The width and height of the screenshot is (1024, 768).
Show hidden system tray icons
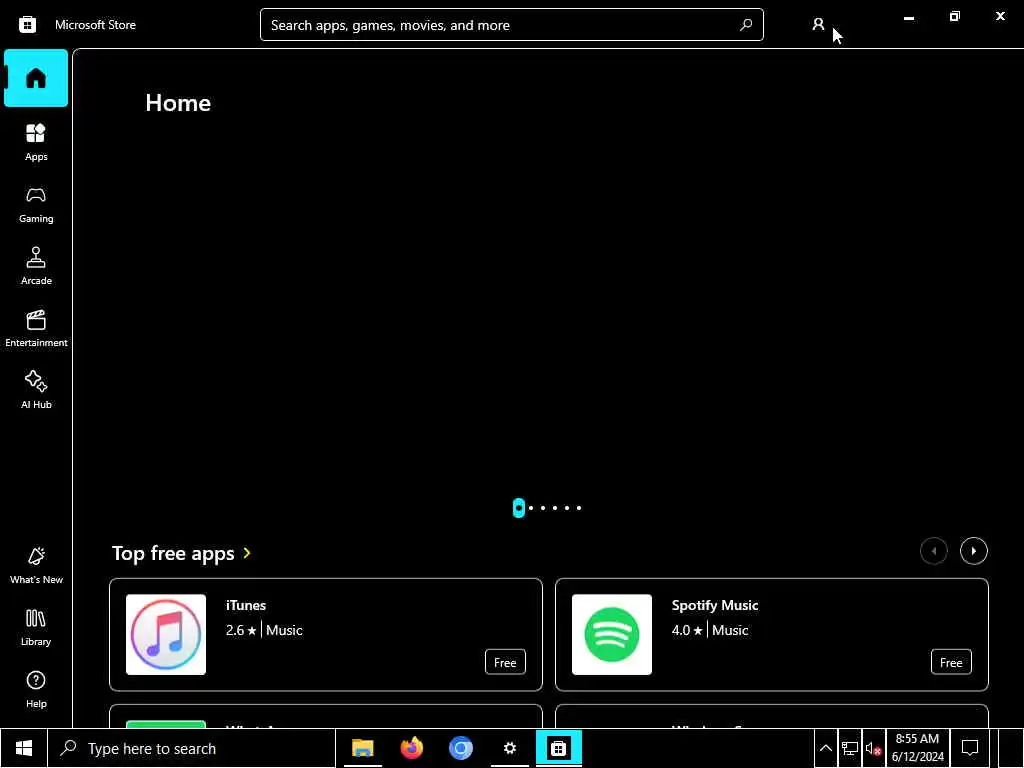pos(825,748)
